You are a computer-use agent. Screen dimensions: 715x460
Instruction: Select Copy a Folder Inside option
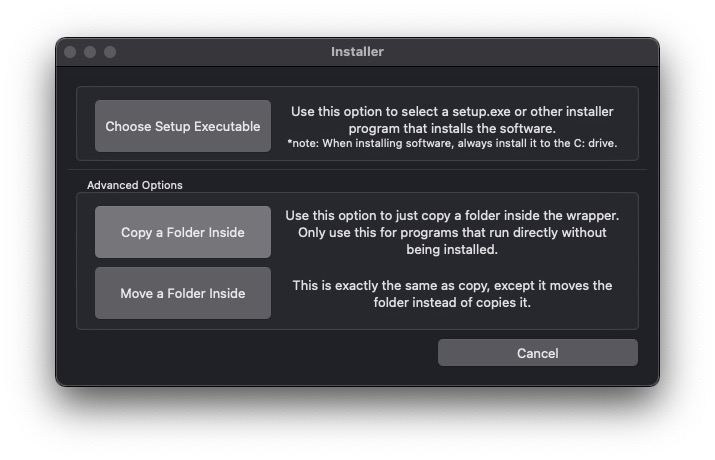tap(183, 232)
